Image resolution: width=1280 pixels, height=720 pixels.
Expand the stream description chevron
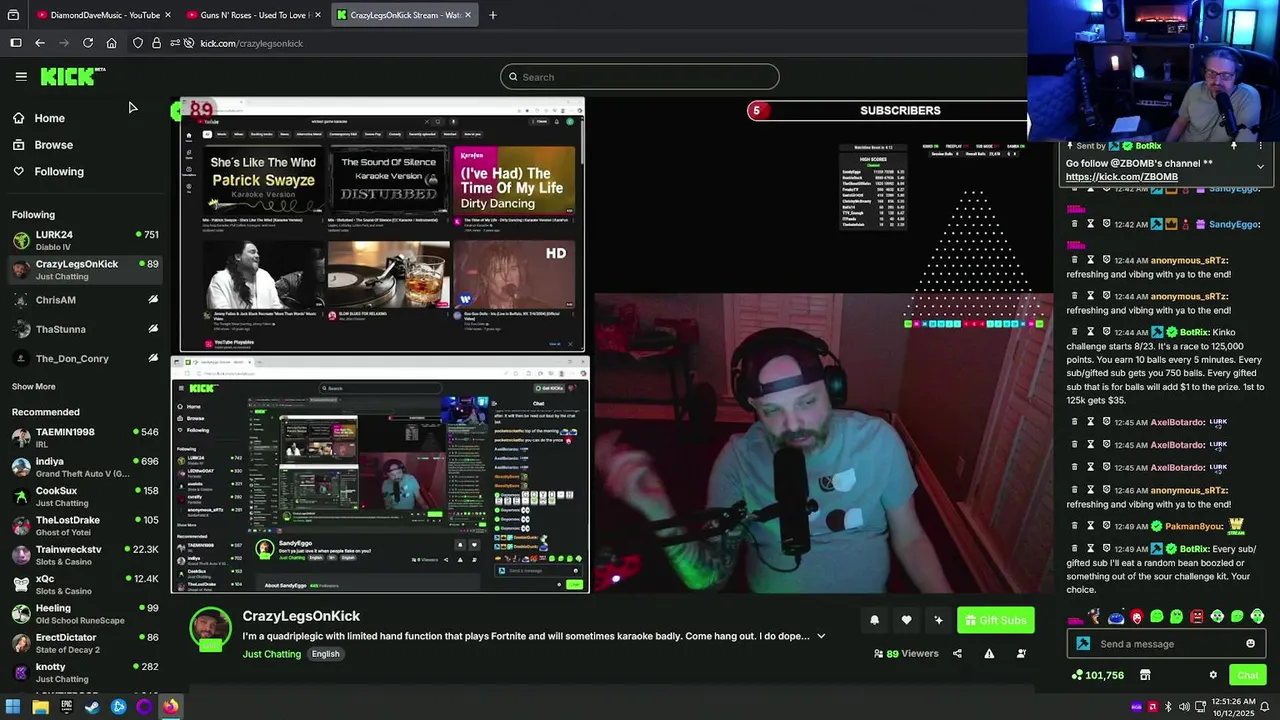[821, 636]
